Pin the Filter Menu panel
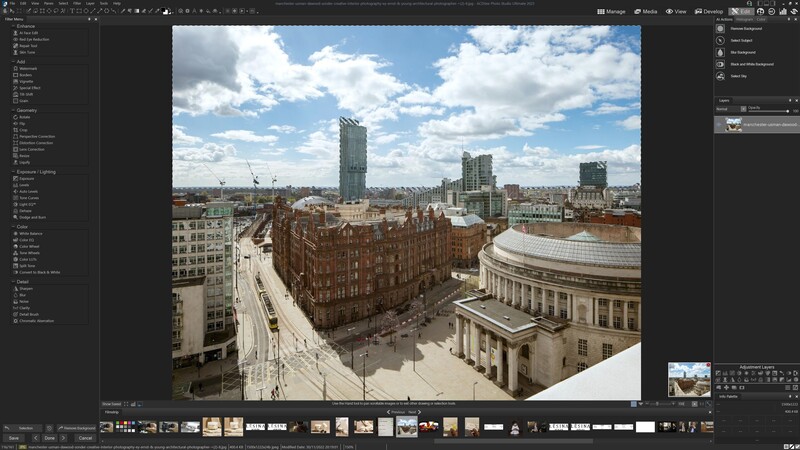800x450 pixels. (x=89, y=19)
